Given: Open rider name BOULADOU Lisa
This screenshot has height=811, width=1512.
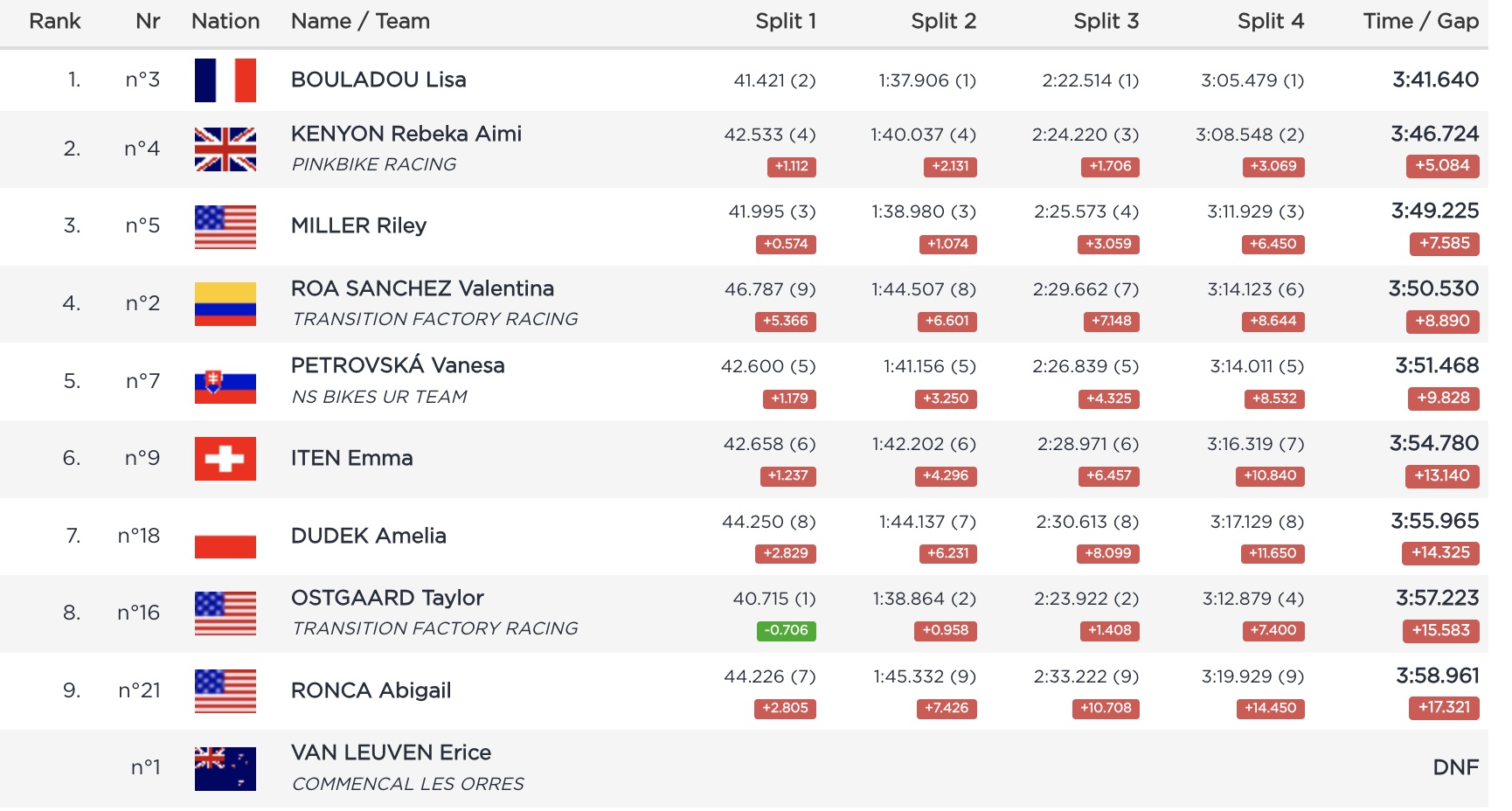Looking at the screenshot, I should (x=378, y=80).
